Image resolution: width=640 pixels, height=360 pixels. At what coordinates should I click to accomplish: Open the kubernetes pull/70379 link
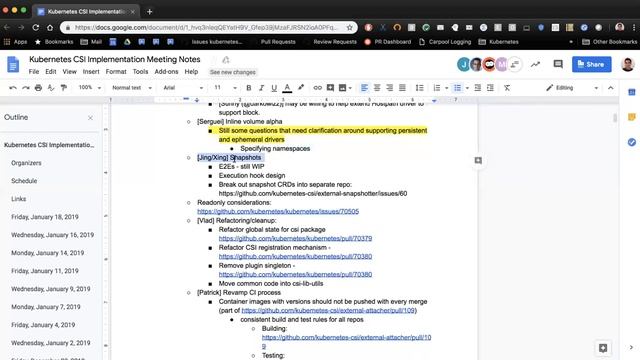click(295, 238)
